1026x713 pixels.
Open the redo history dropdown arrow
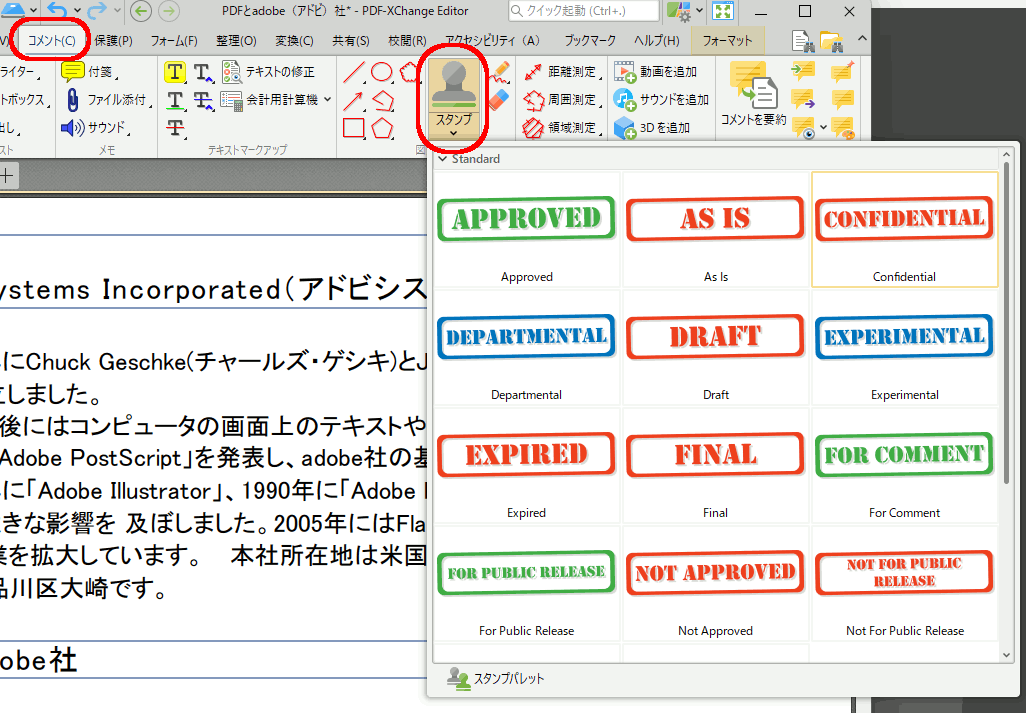tap(117, 10)
